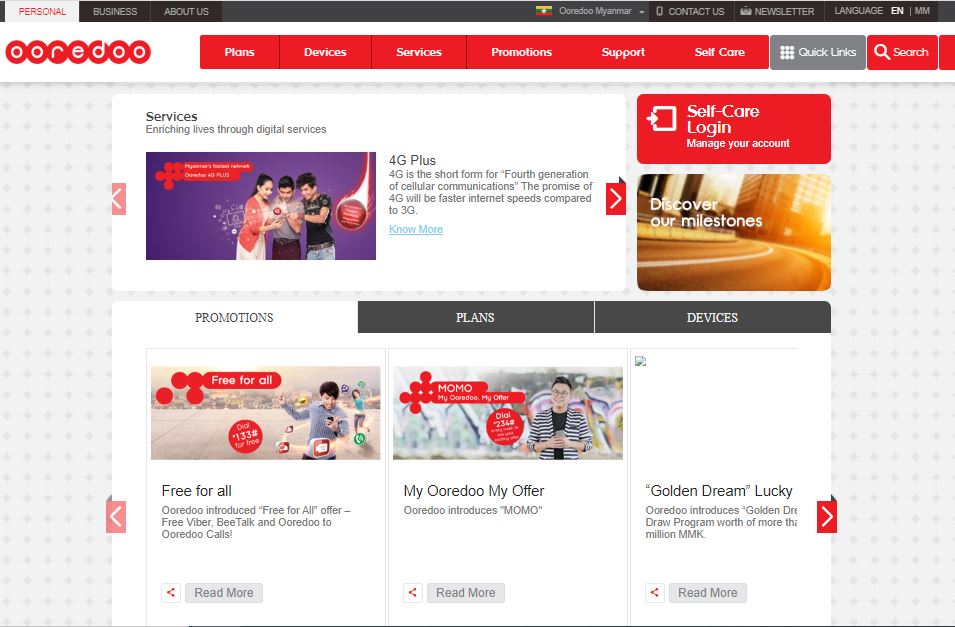Share the My Ooredoo My Offer promotion
This screenshot has height=627, width=955.
coord(412,593)
